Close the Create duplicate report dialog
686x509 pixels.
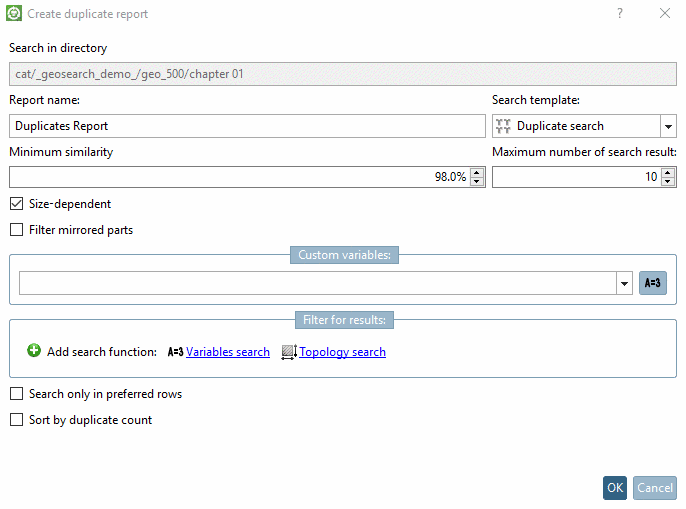pyautogui.click(x=665, y=13)
